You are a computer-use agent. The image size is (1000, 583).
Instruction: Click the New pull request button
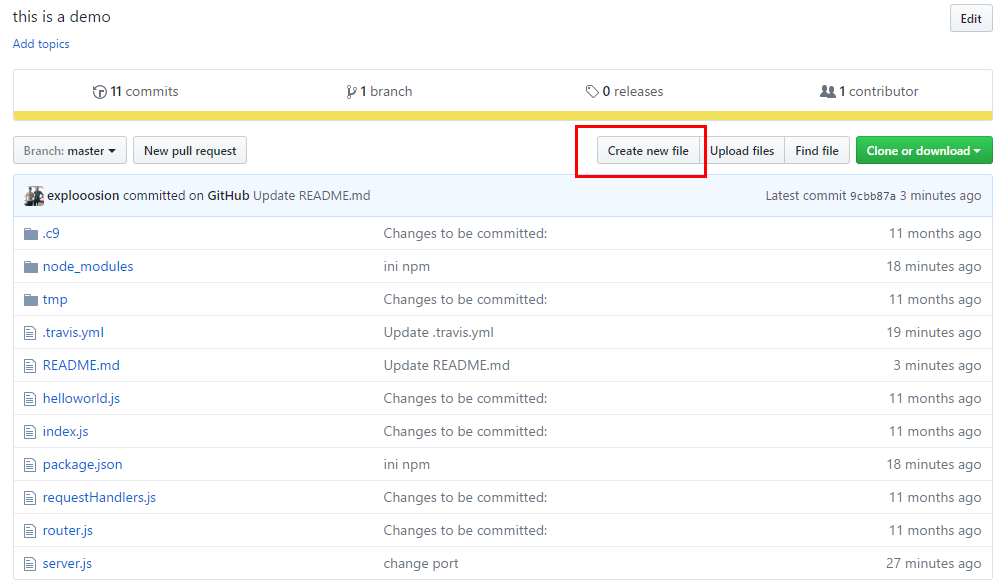(190, 151)
